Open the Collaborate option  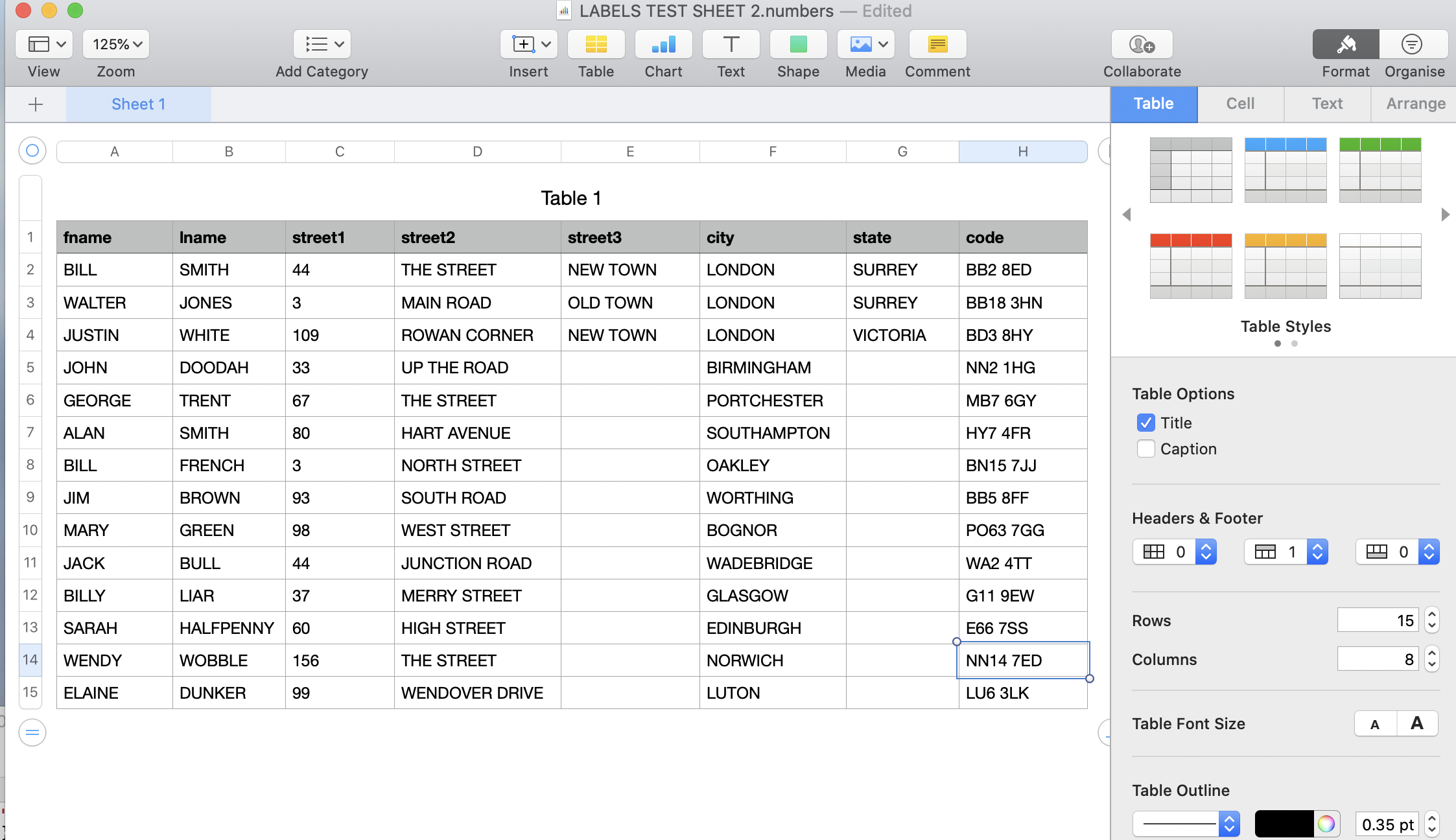tap(1142, 45)
